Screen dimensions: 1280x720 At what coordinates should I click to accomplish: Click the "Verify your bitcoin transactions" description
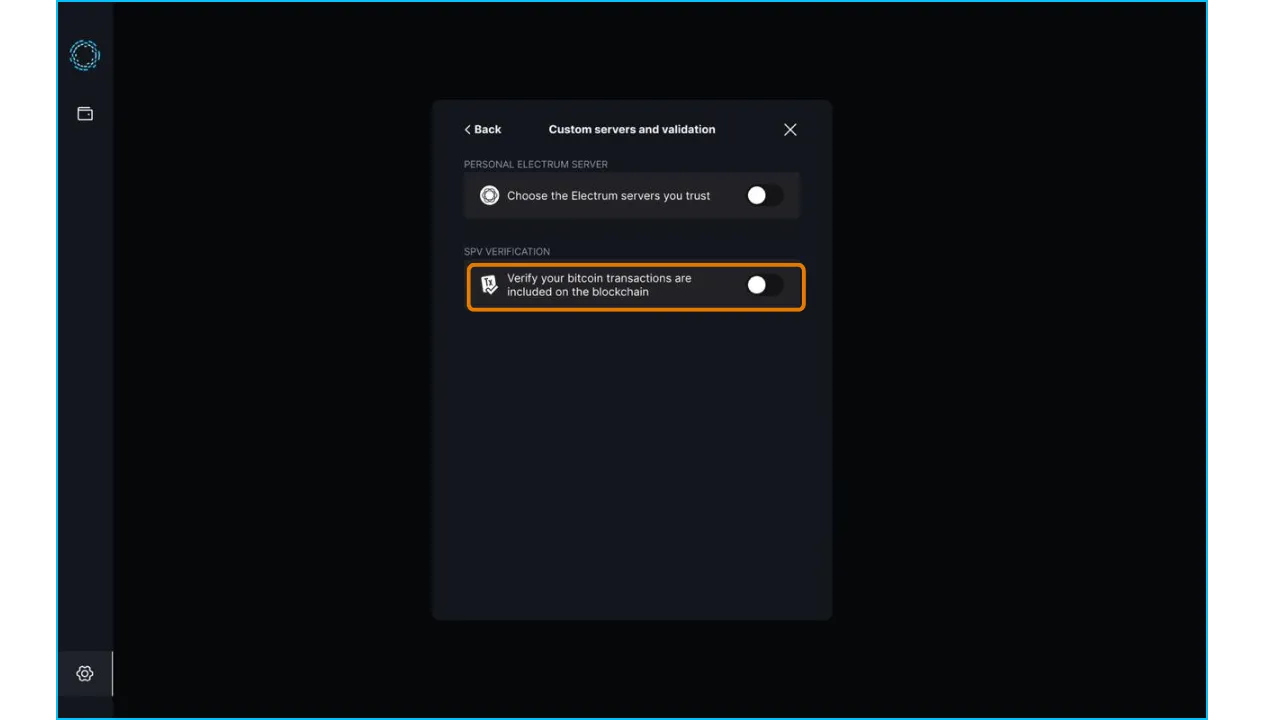point(598,285)
